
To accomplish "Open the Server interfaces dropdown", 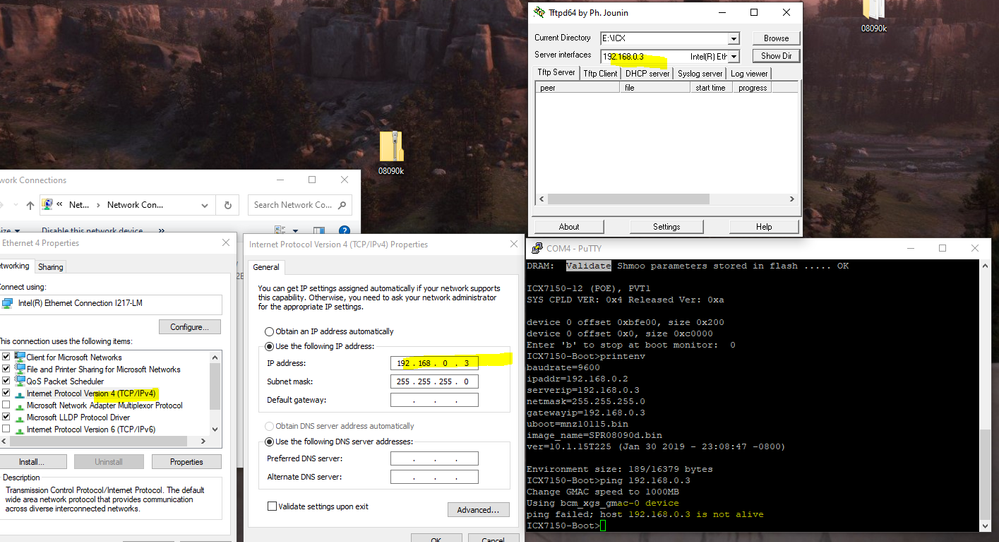I will point(733,56).
